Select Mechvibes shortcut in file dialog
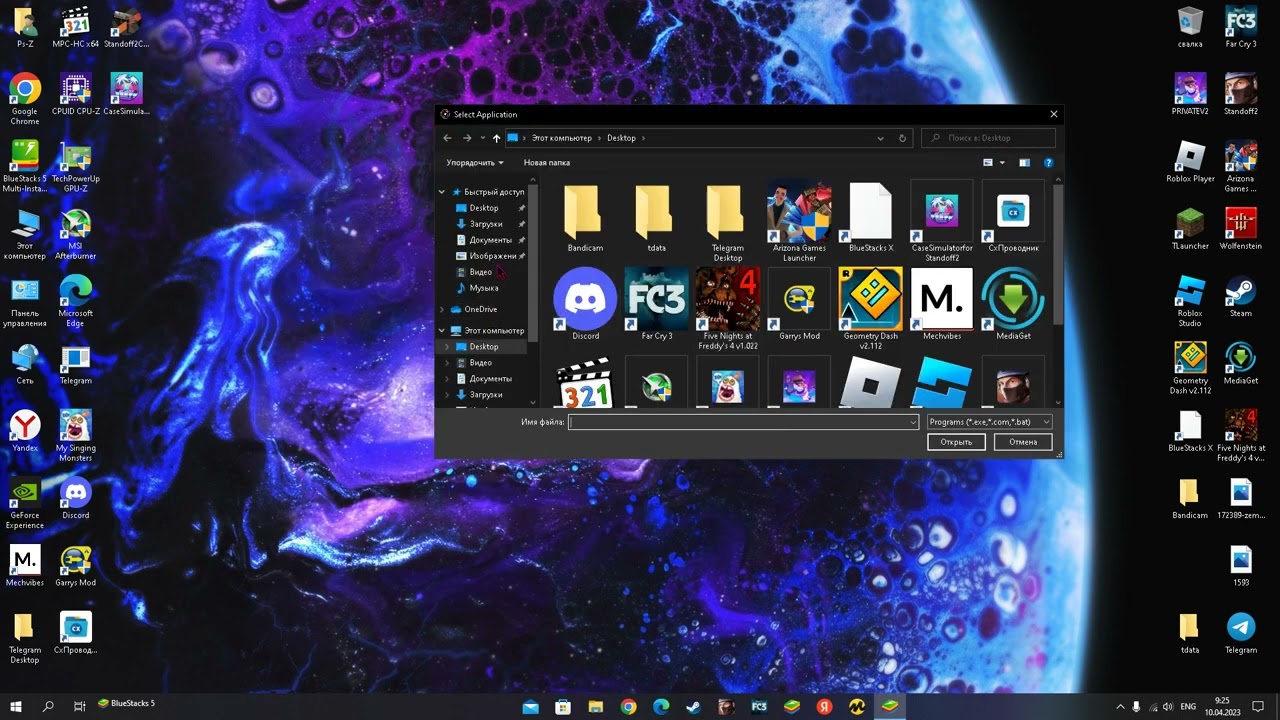 coord(942,304)
